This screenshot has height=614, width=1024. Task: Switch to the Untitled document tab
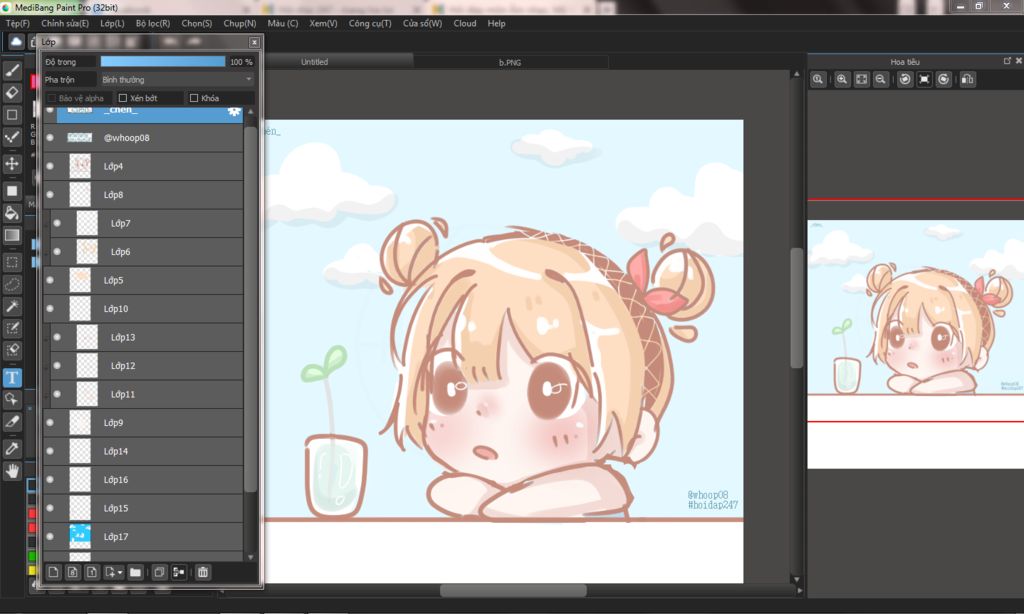pos(314,62)
